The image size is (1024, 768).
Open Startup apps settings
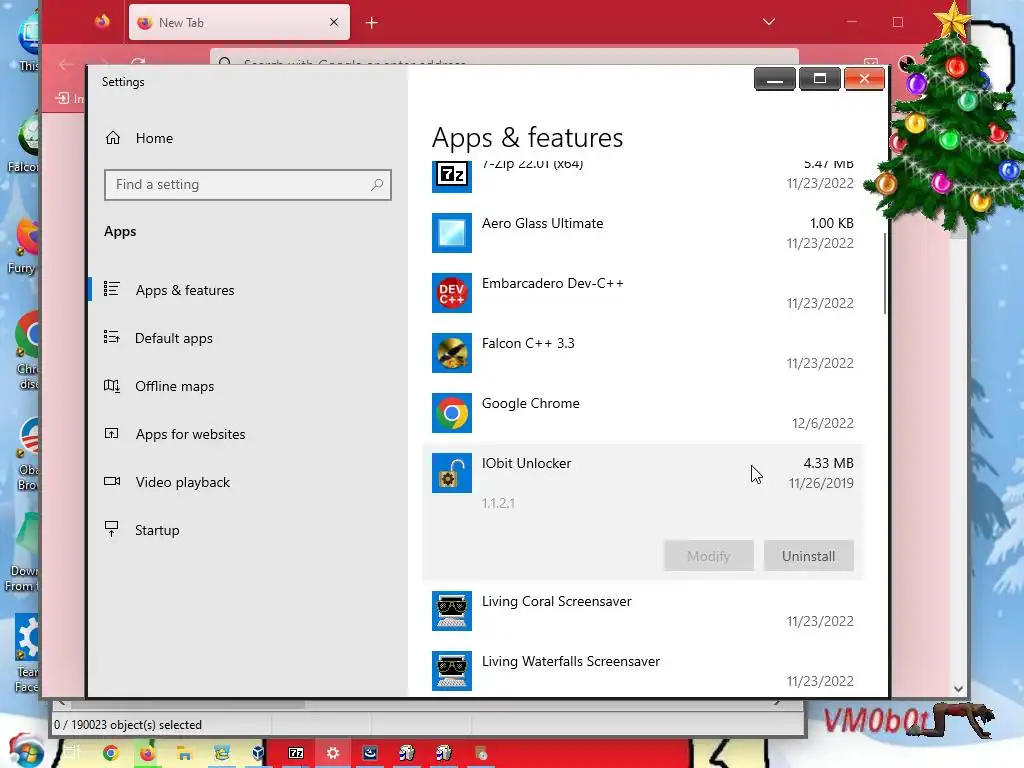click(x=157, y=530)
